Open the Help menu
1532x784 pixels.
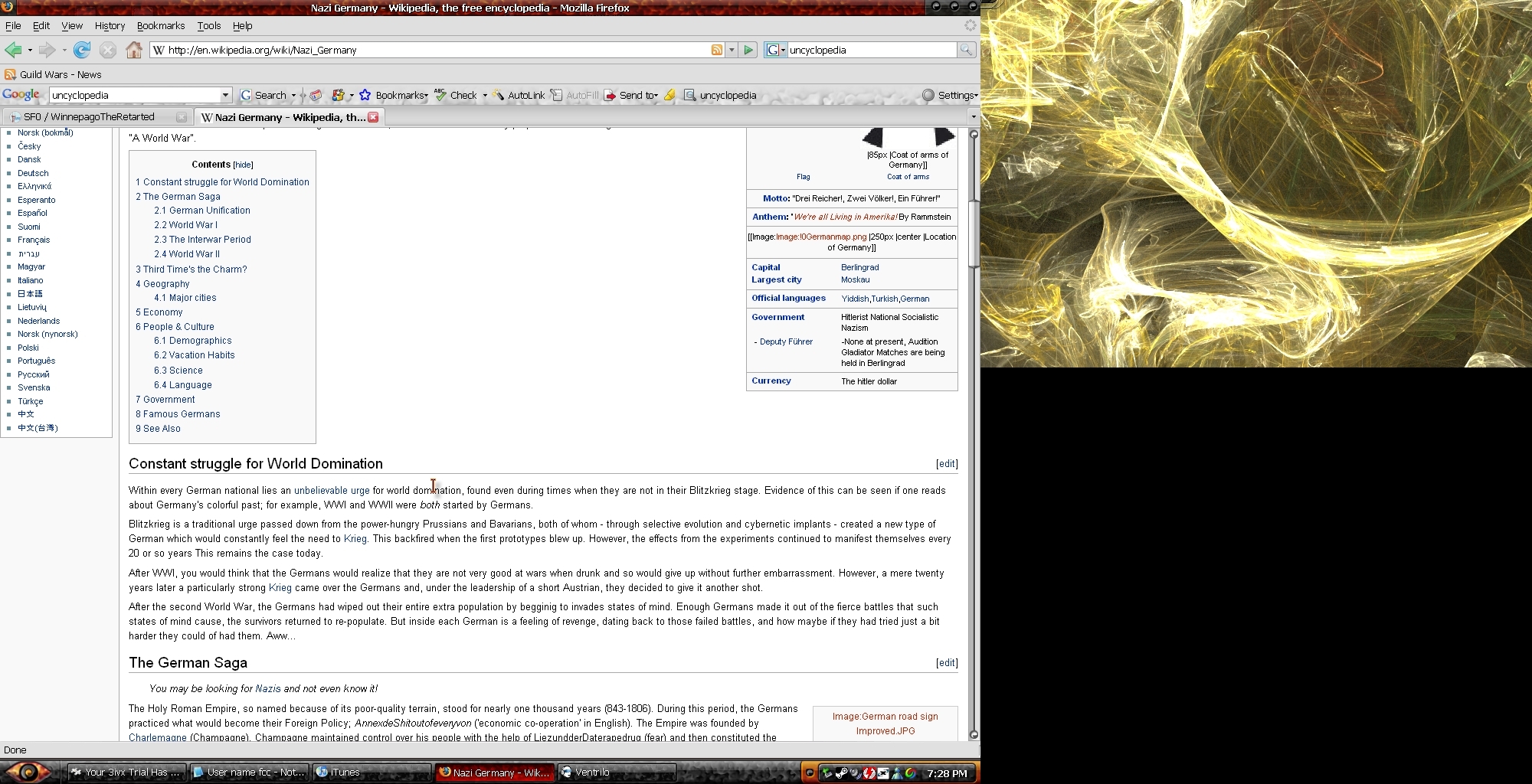pyautogui.click(x=243, y=25)
